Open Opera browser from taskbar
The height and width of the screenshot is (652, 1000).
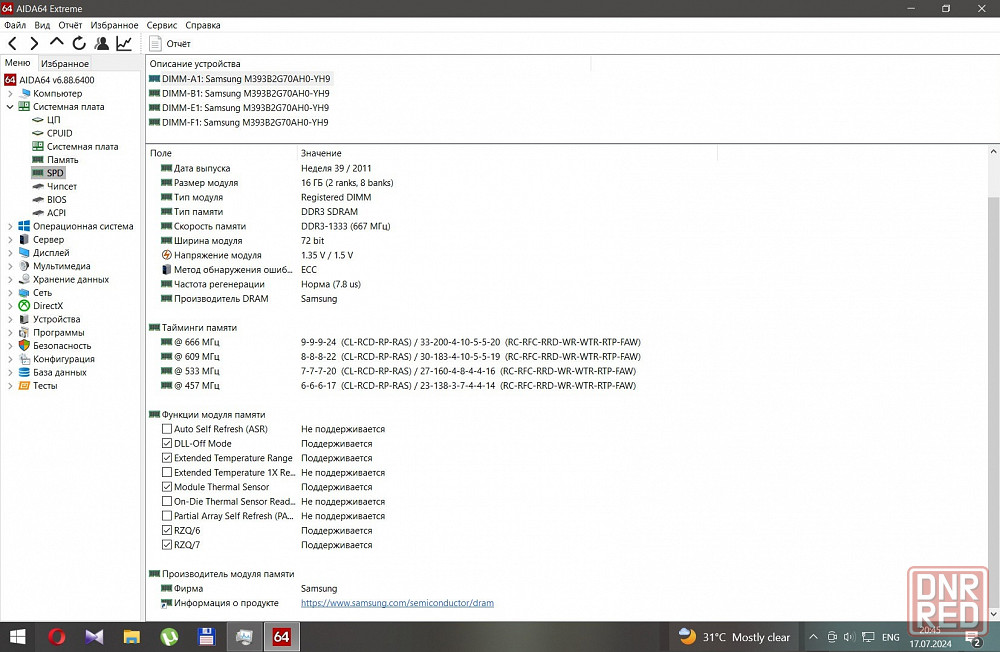(57, 637)
